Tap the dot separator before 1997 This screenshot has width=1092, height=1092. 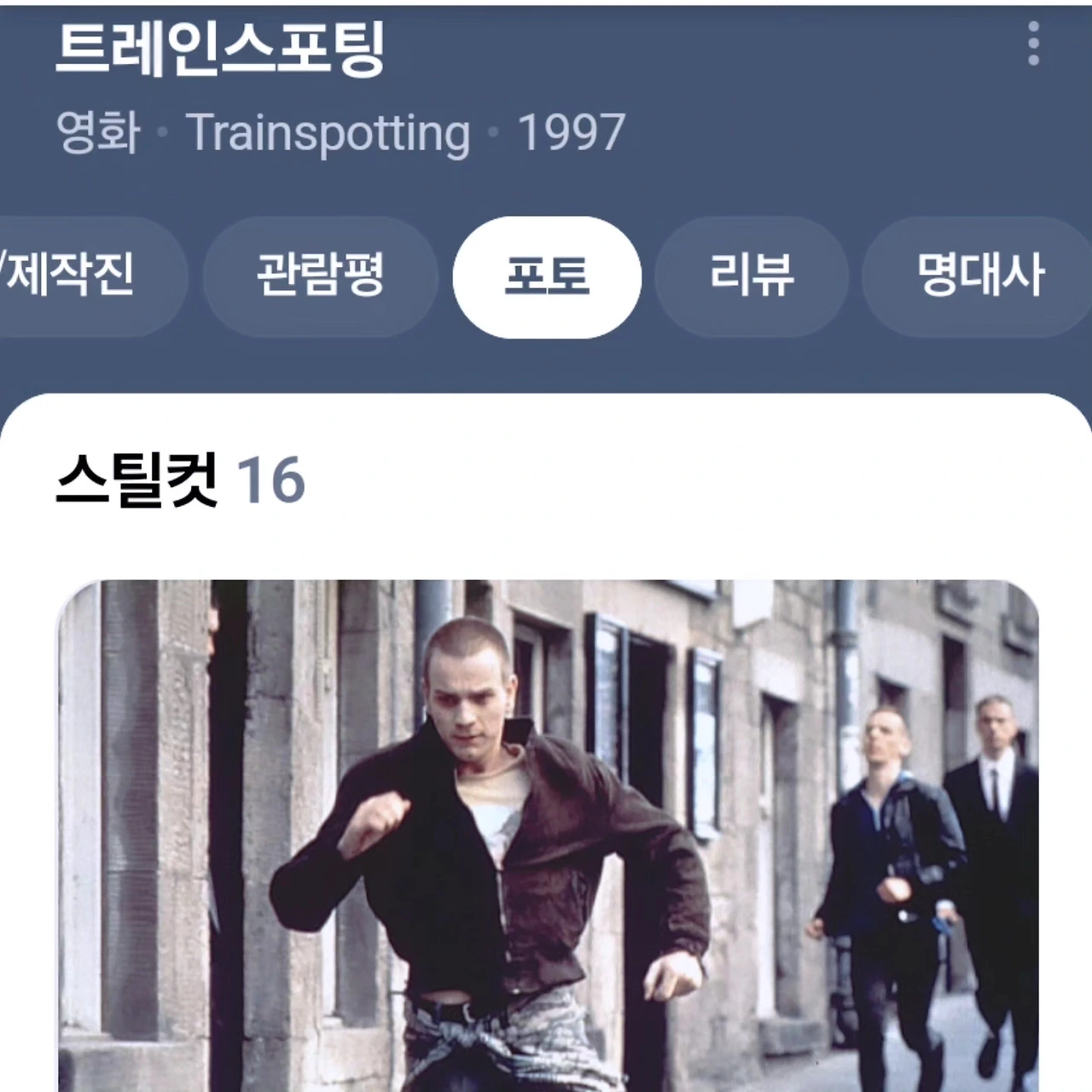coord(493,133)
